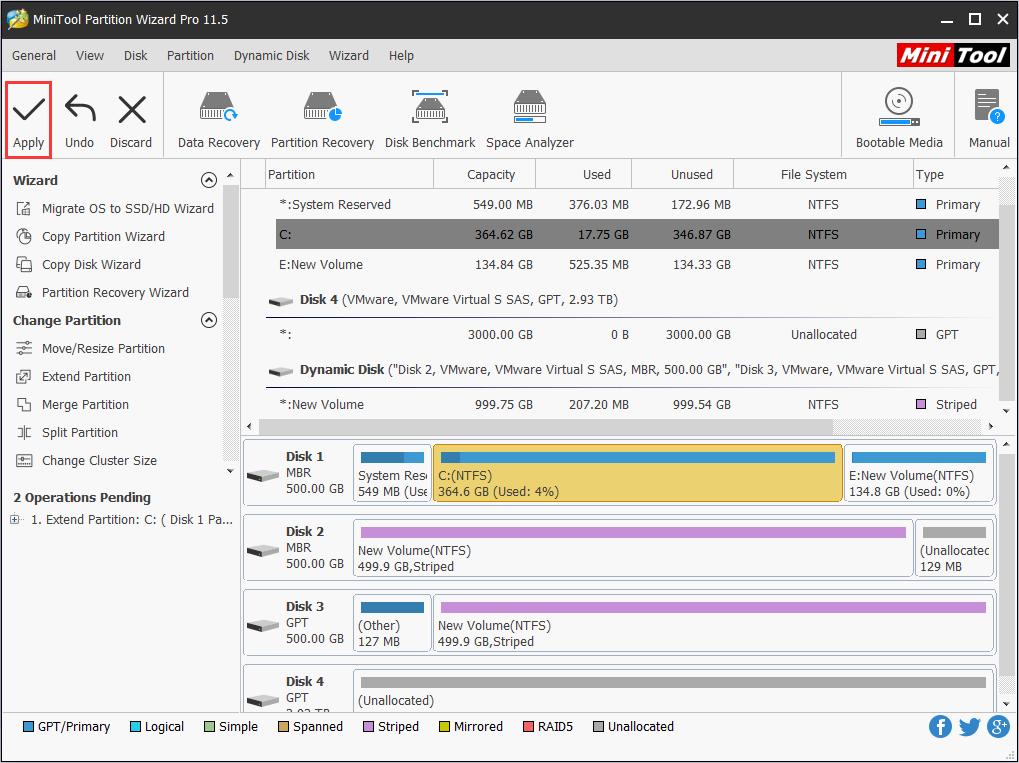Collapse the Change Partition section
This screenshot has height=763, width=1019.
(209, 320)
